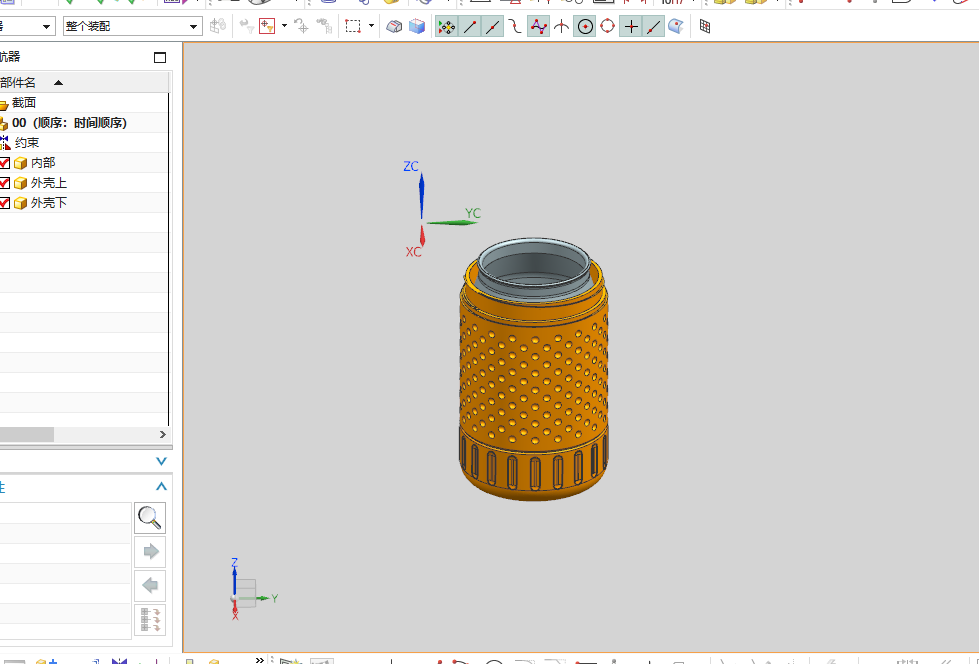Image resolution: width=979 pixels, height=664 pixels.
Task: Collapse the lower panel with the up chevron
Action: coord(161,486)
